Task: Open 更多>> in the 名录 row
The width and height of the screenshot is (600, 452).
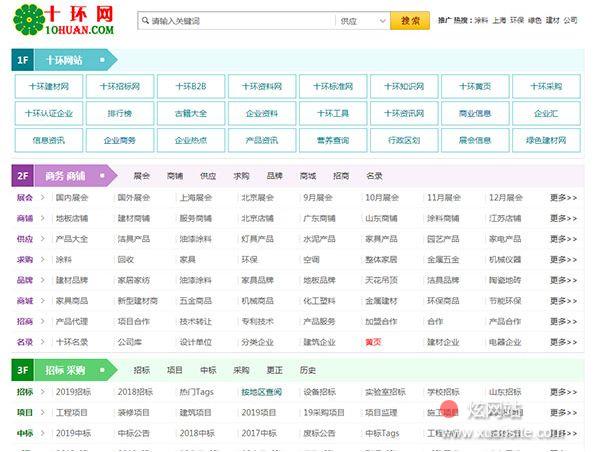Action: [563, 342]
